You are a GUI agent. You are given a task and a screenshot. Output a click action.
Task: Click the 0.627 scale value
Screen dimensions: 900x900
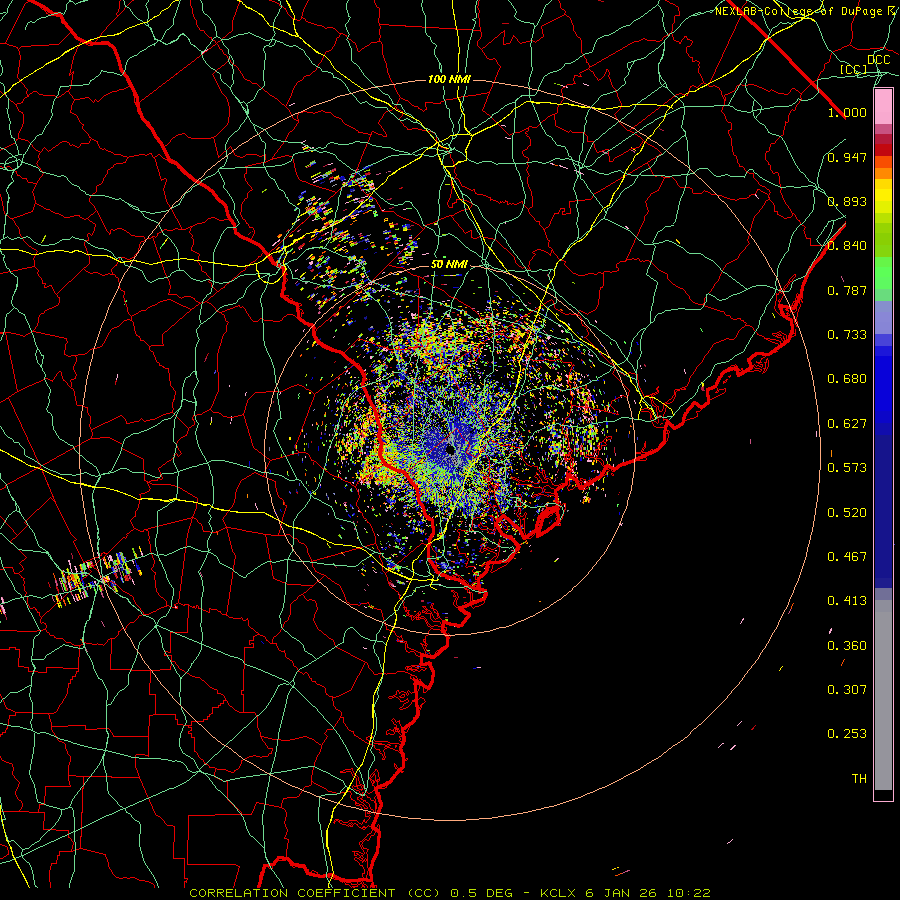tap(847, 424)
